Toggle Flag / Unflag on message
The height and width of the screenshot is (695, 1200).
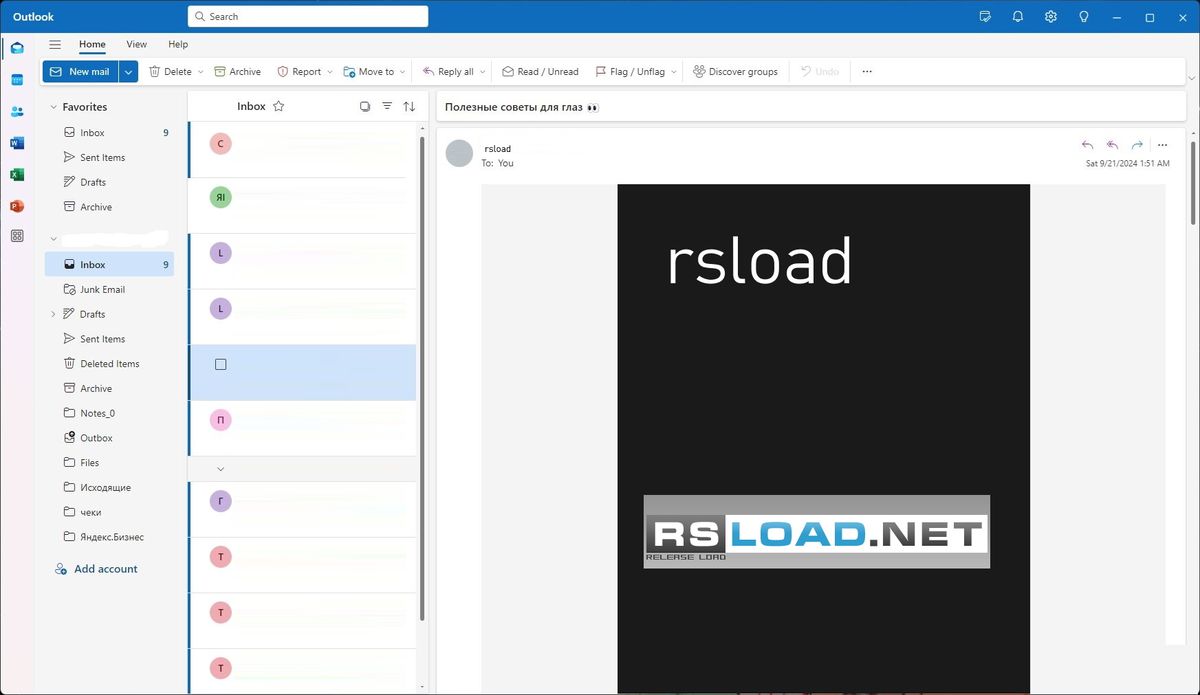tap(629, 72)
